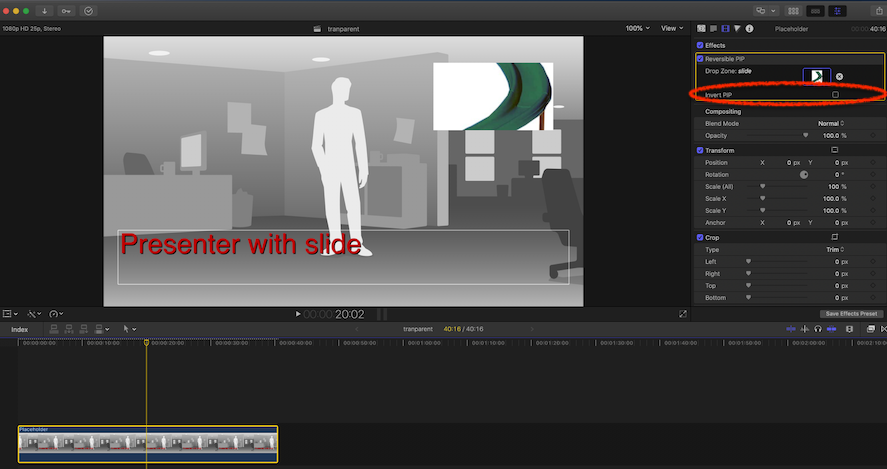The image size is (887, 469).
Task: Open the enhancement wand dropdown
Action: (x=34, y=313)
